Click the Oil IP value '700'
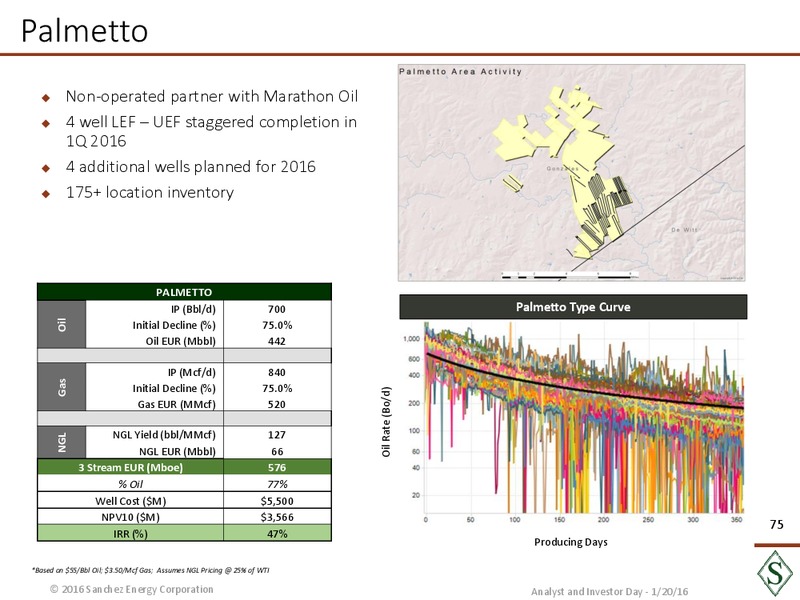 click(277, 309)
